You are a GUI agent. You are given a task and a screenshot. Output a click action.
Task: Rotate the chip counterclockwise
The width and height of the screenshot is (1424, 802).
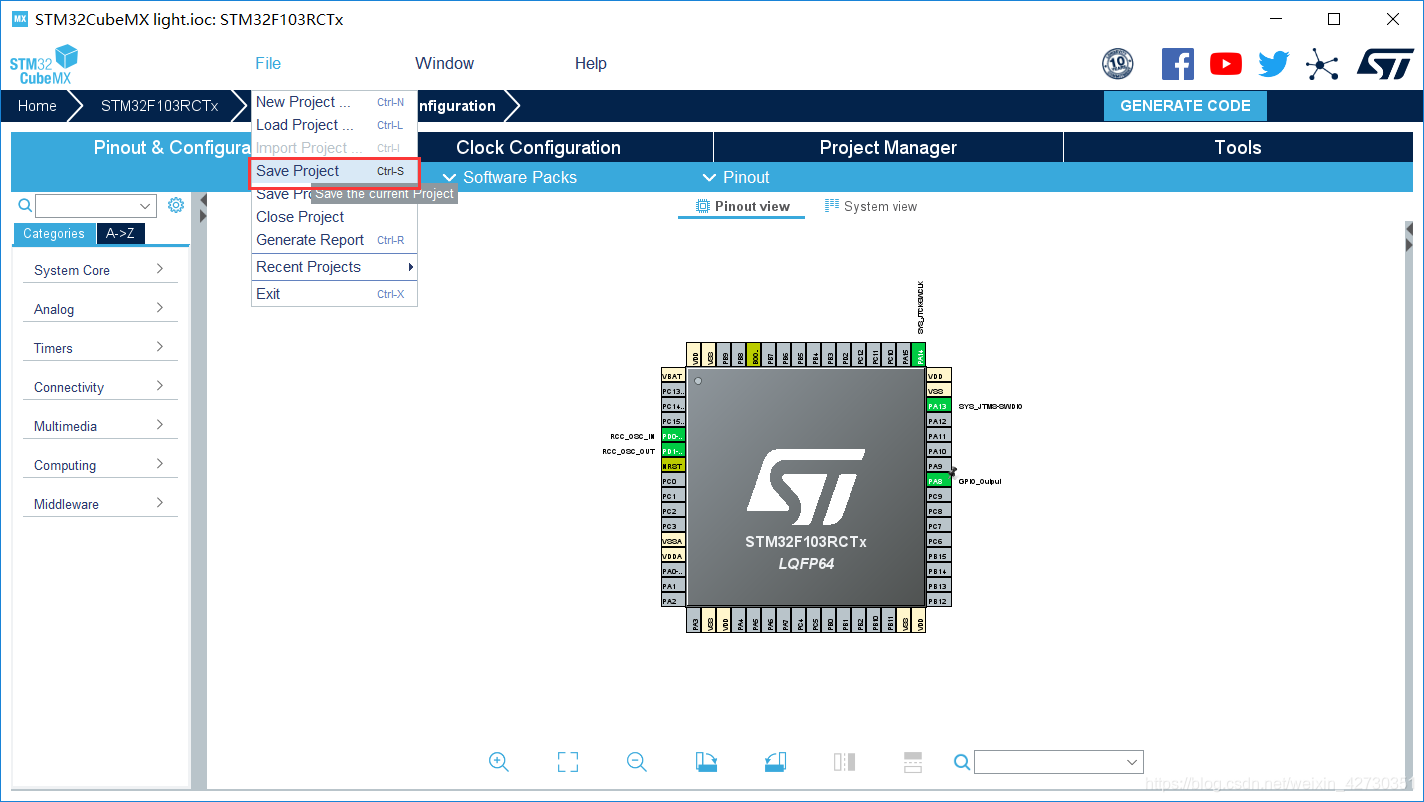click(775, 761)
